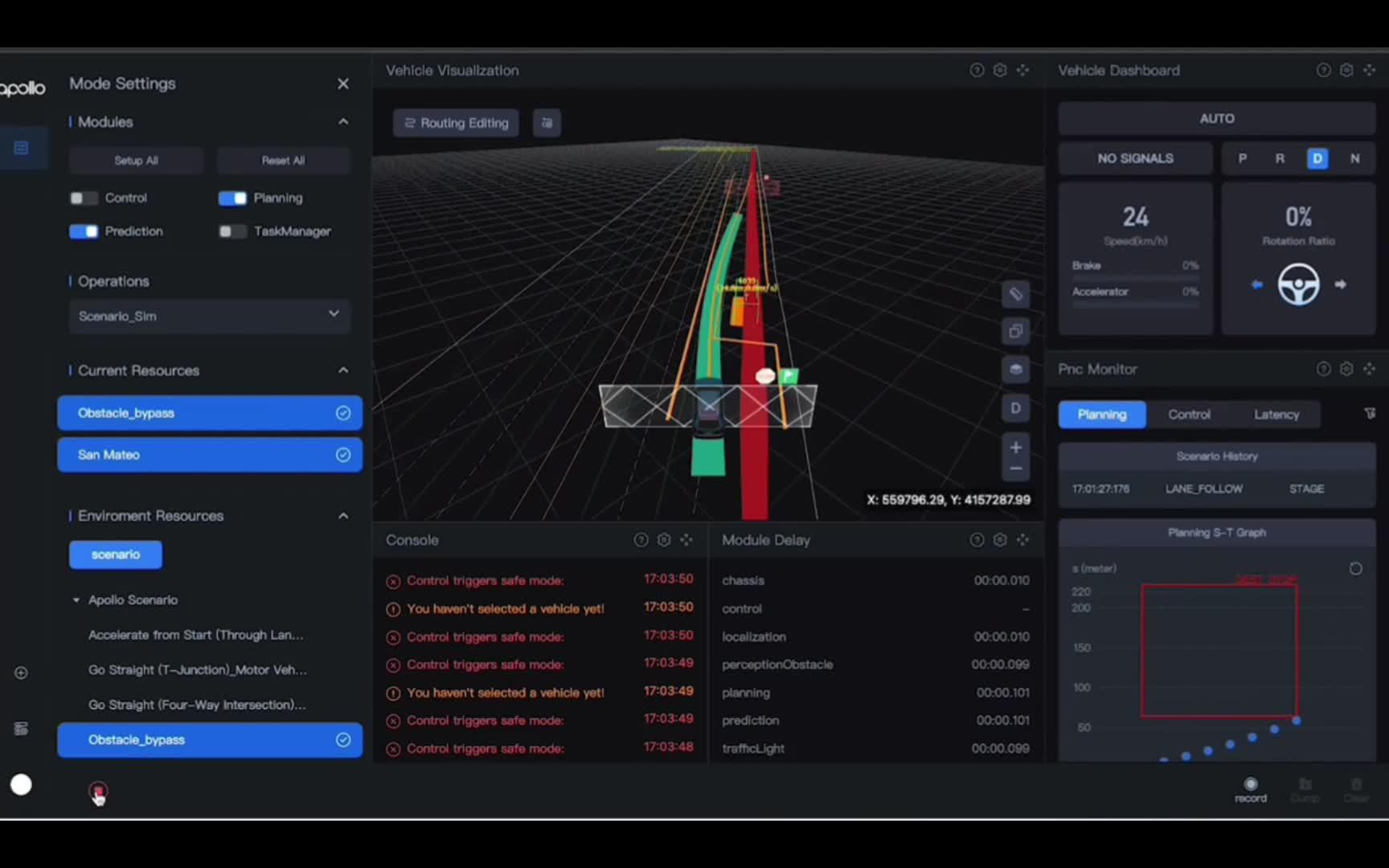Click Console move panel icon
1389x868 pixels.
(x=686, y=540)
